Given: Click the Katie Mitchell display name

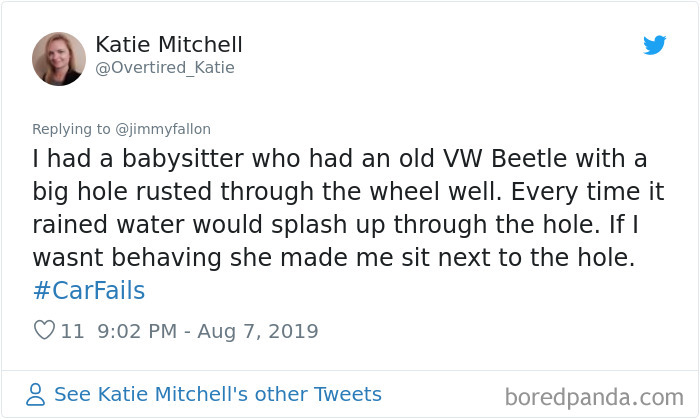Looking at the screenshot, I should [x=169, y=45].
